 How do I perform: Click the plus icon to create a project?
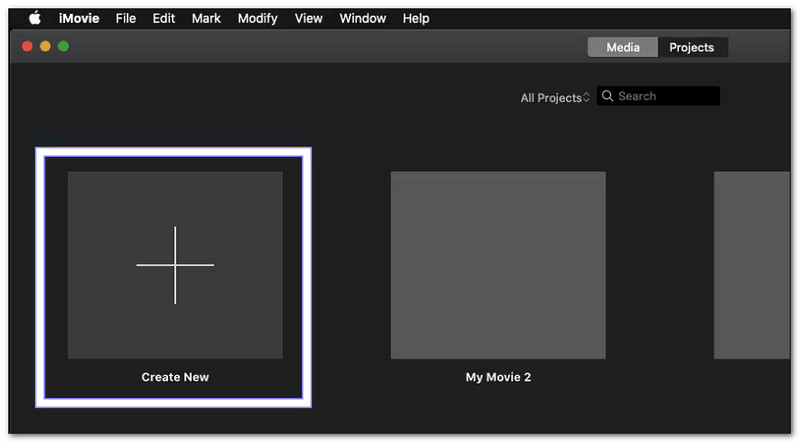coord(175,265)
